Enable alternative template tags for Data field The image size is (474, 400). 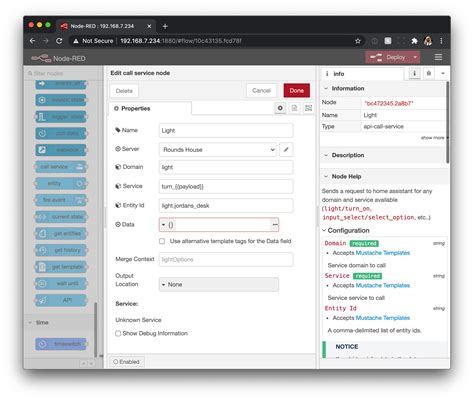[x=162, y=241]
